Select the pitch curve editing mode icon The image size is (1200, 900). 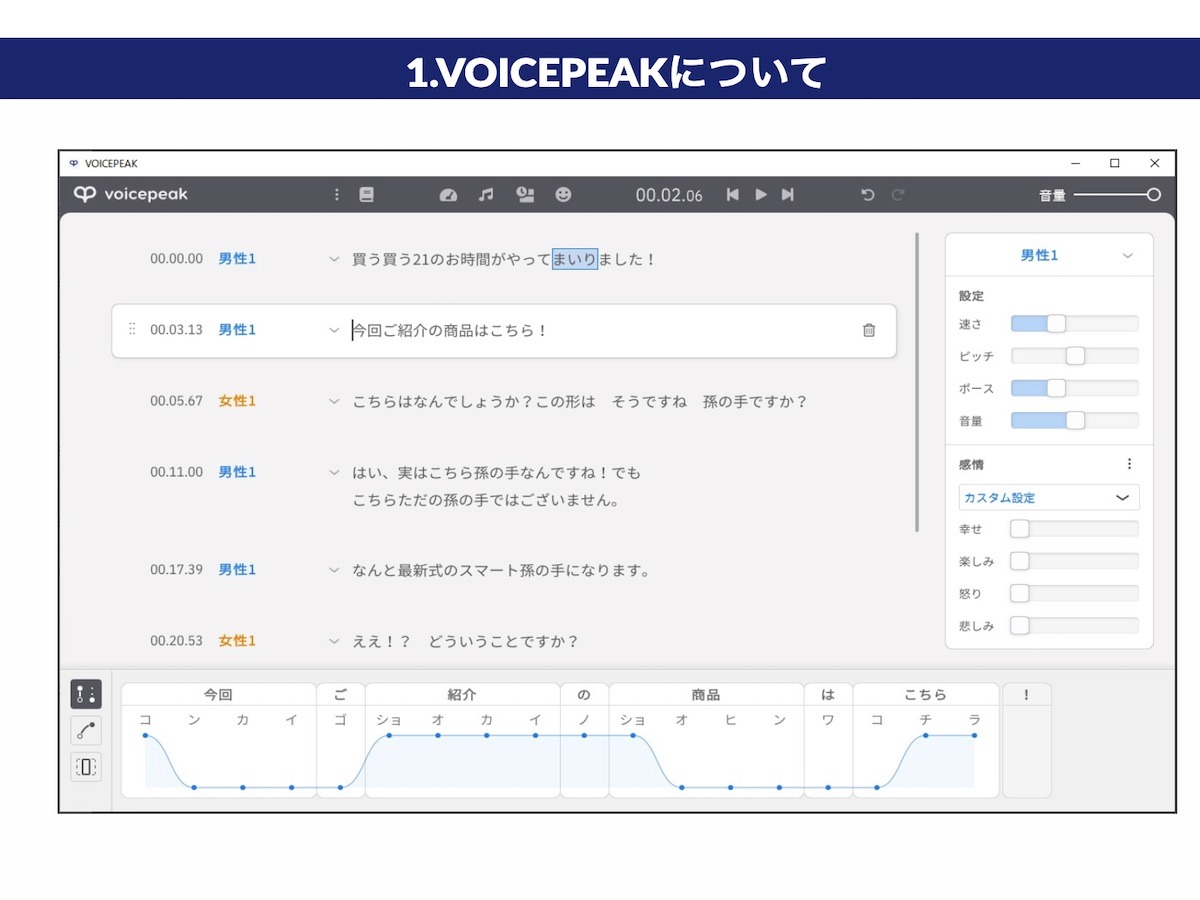point(86,731)
